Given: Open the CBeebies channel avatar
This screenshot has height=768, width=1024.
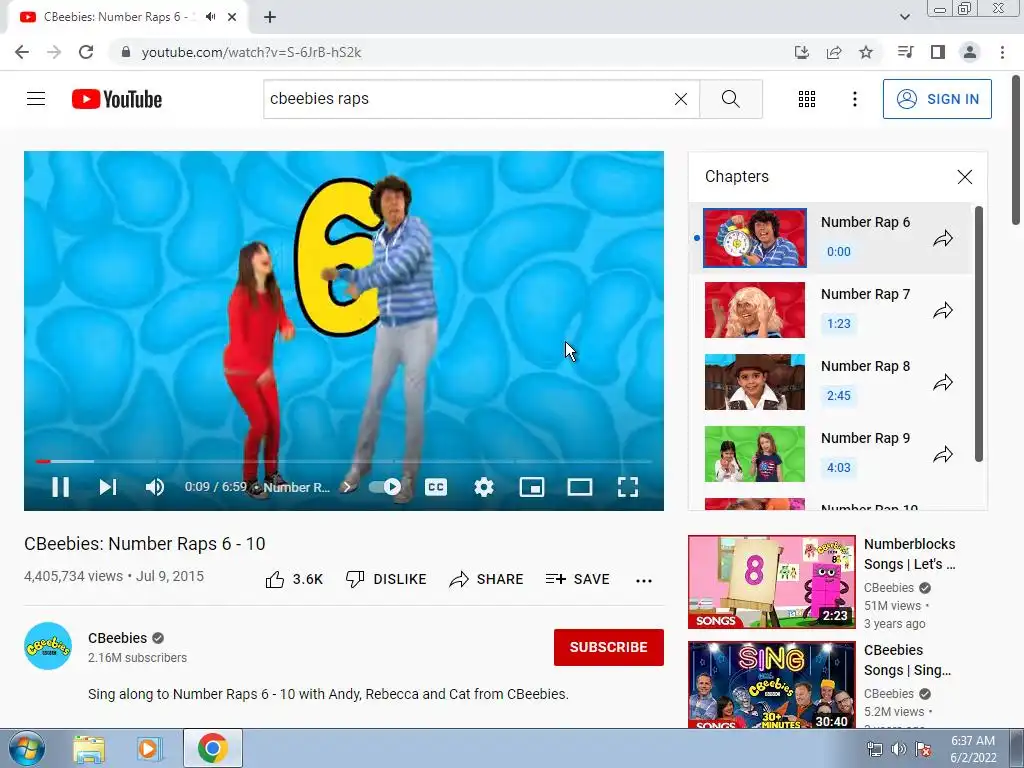Looking at the screenshot, I should tap(48, 646).
